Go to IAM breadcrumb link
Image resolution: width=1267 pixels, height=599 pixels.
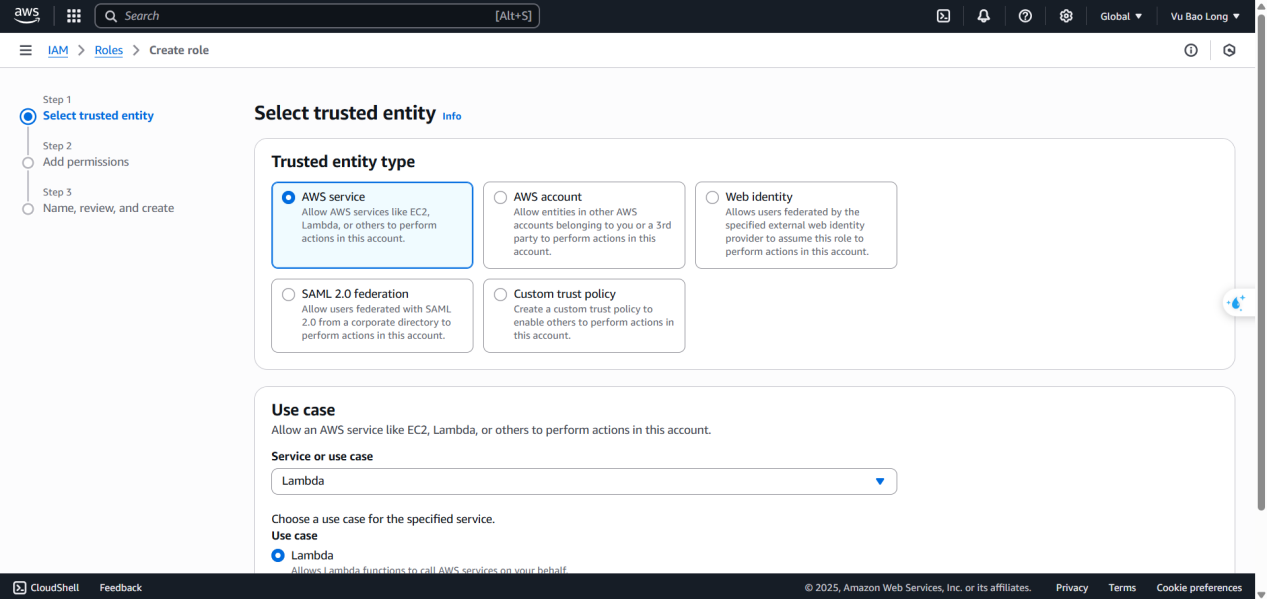click(x=58, y=50)
